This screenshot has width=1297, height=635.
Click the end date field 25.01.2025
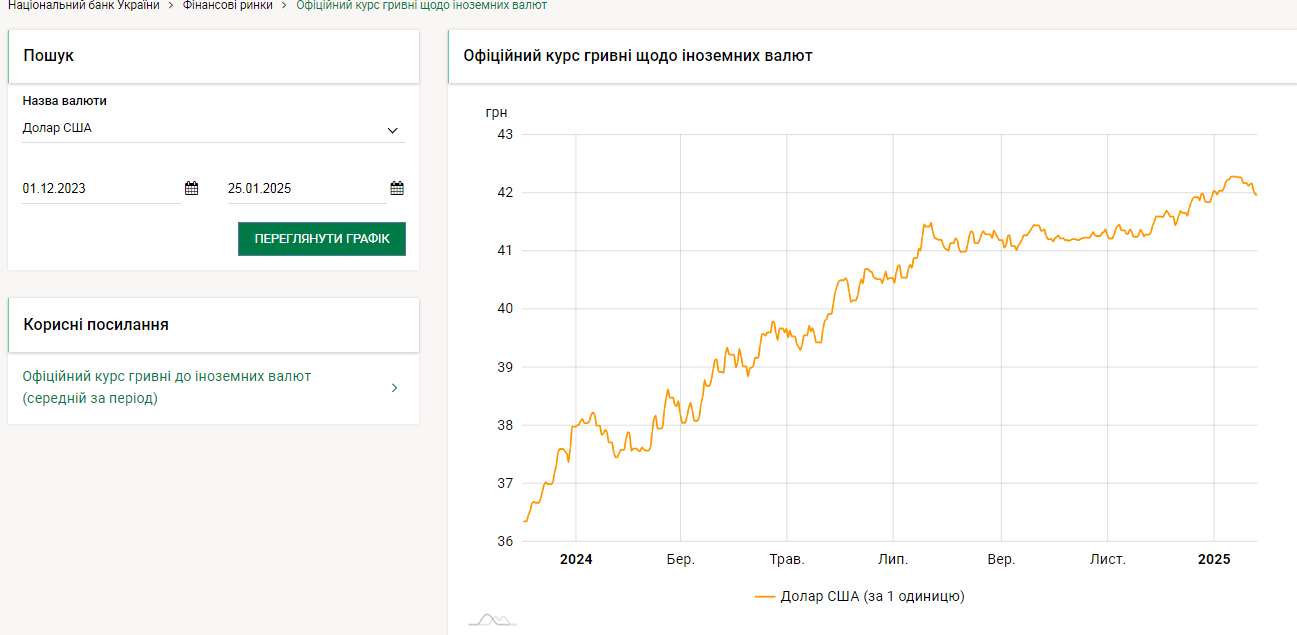click(305, 188)
